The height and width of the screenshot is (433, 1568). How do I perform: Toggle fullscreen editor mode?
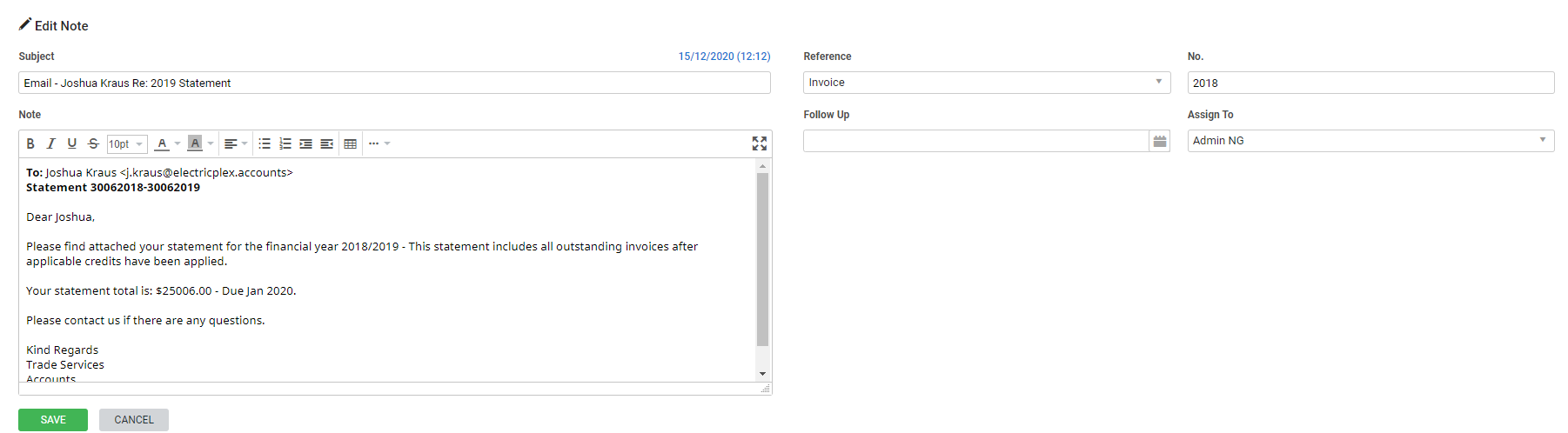[x=760, y=143]
